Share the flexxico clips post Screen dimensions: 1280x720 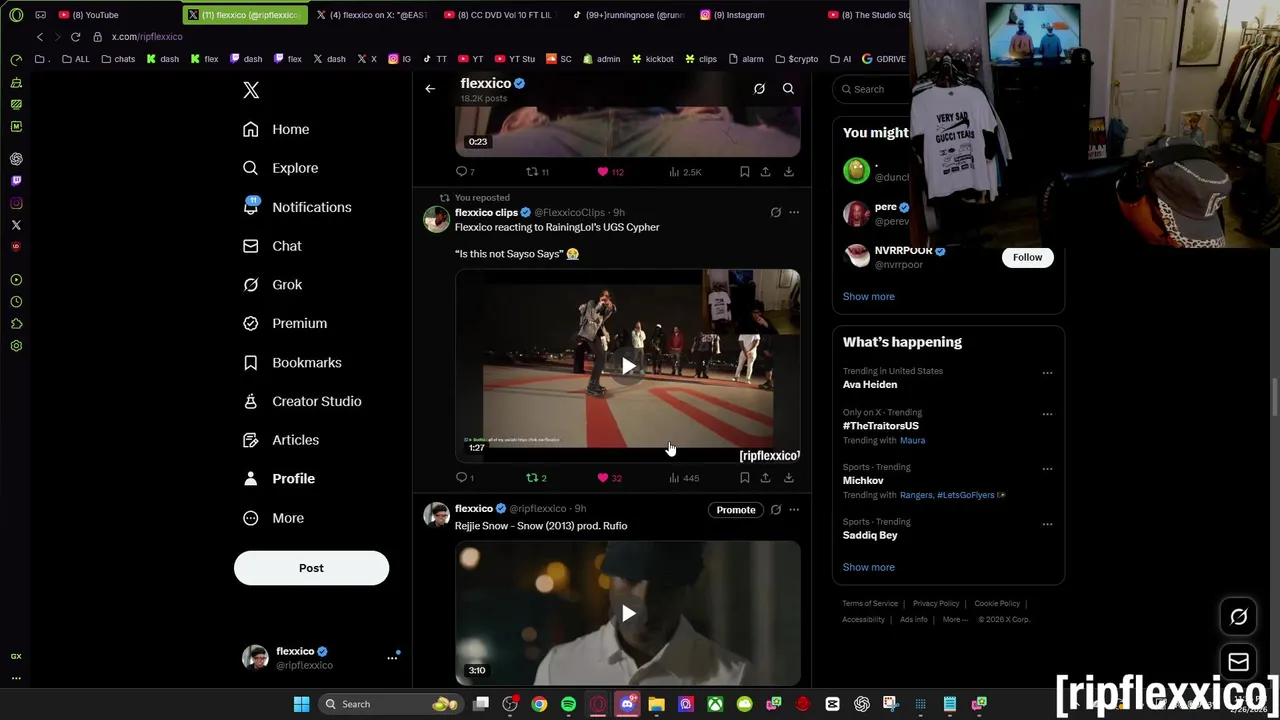click(765, 478)
